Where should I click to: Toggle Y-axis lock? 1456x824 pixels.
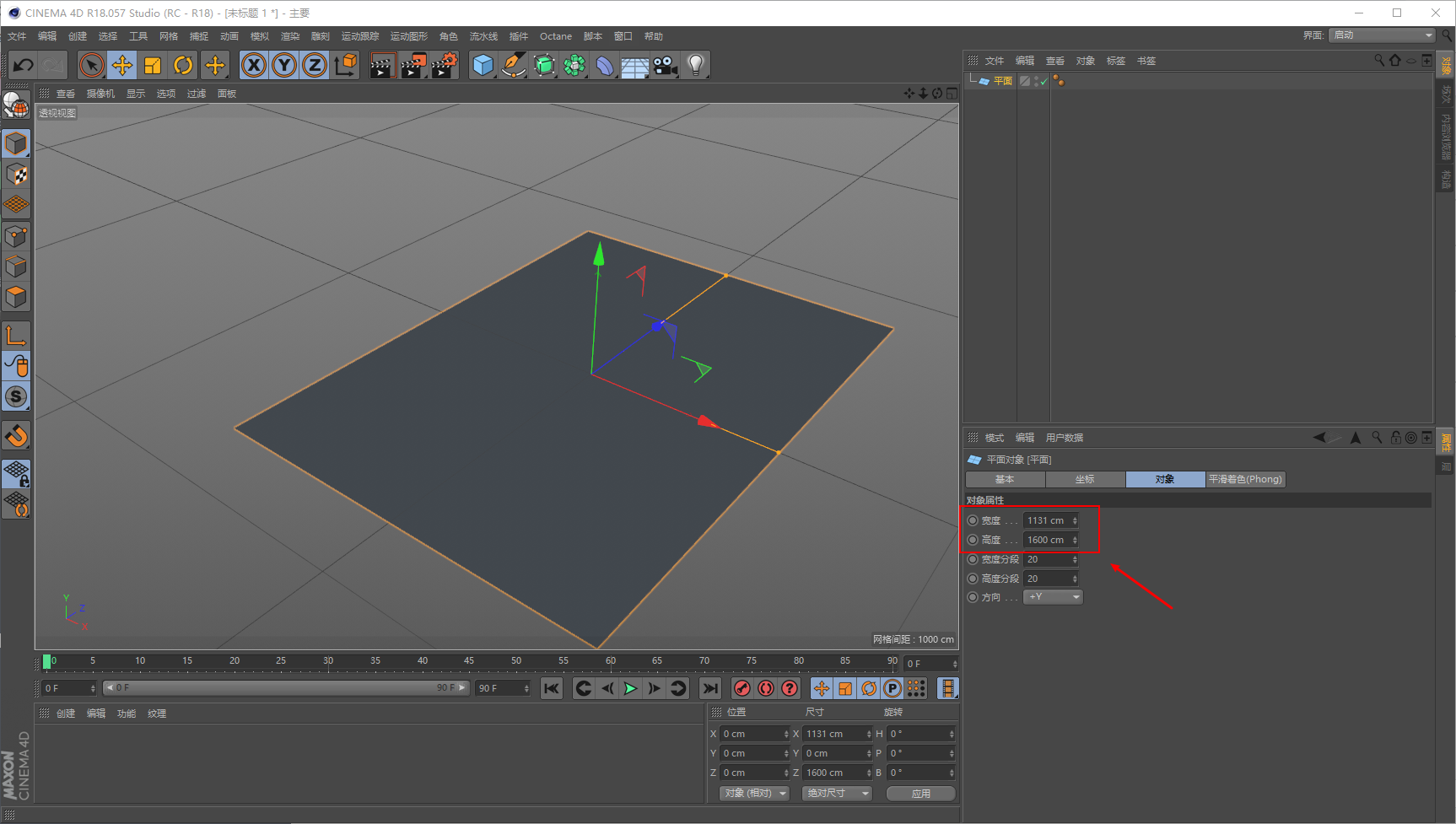(284, 65)
